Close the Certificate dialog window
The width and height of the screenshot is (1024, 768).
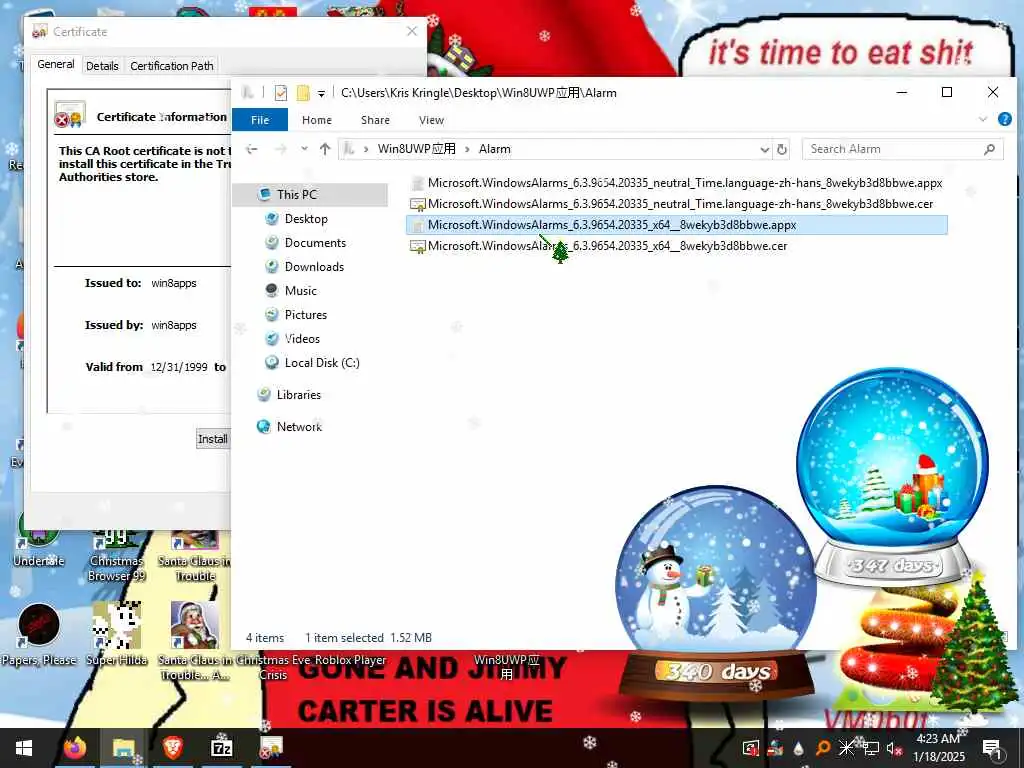coord(411,31)
